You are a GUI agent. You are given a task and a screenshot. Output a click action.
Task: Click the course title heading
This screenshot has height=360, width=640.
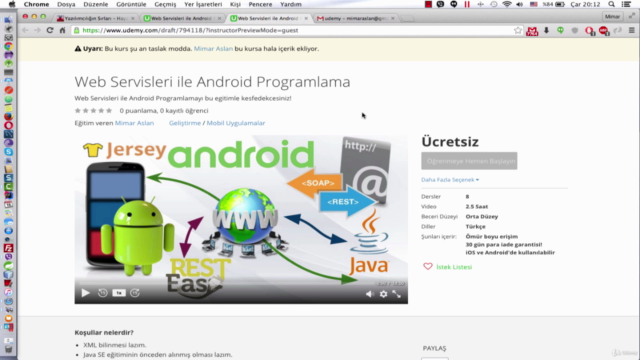pyautogui.click(x=212, y=82)
